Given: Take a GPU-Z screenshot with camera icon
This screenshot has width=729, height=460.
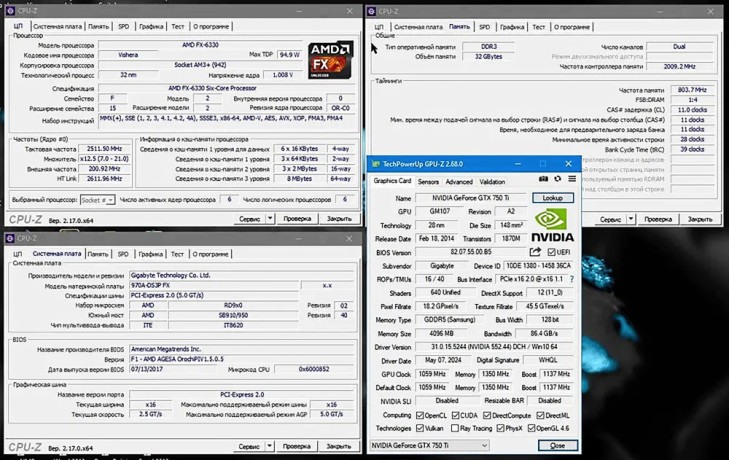Looking at the screenshot, I should click(x=543, y=179).
